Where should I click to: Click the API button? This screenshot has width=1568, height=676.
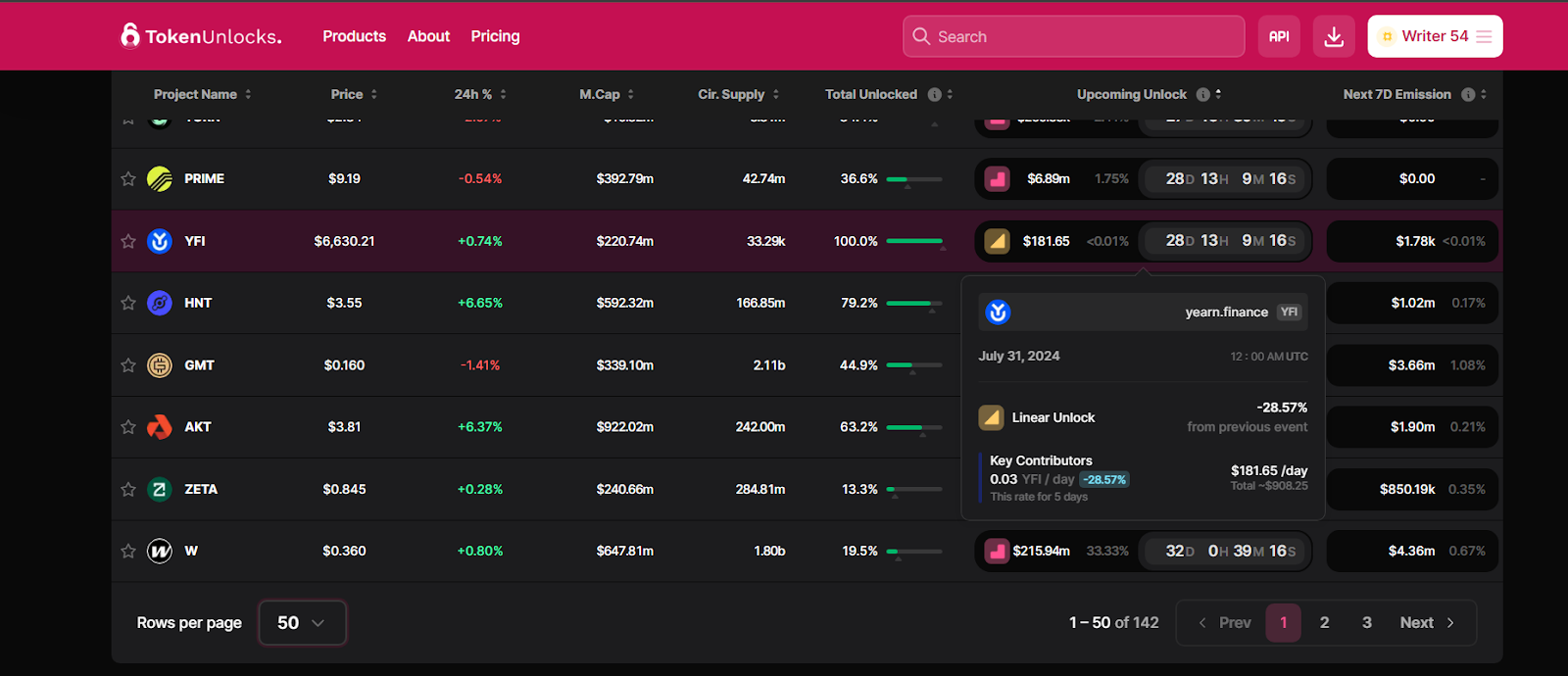coord(1279,36)
